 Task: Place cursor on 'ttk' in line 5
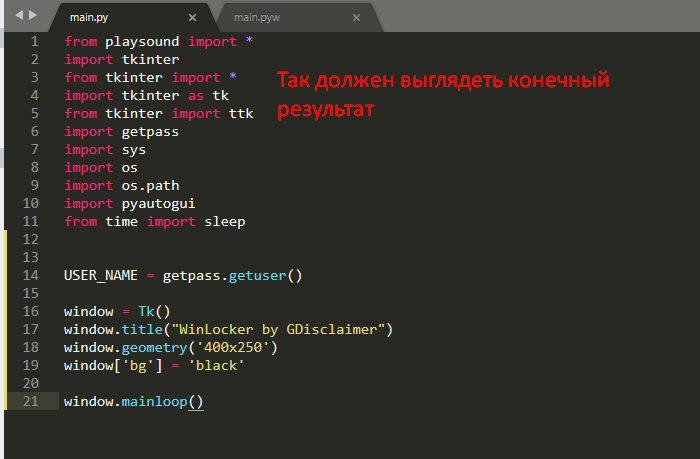click(241, 113)
